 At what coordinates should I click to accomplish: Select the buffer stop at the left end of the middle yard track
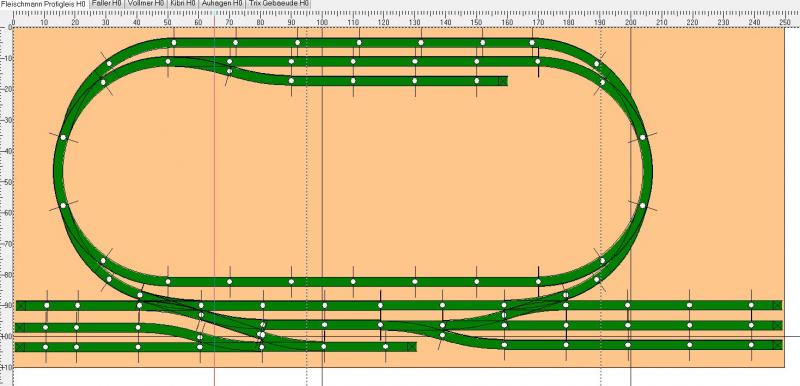click(x=19, y=327)
